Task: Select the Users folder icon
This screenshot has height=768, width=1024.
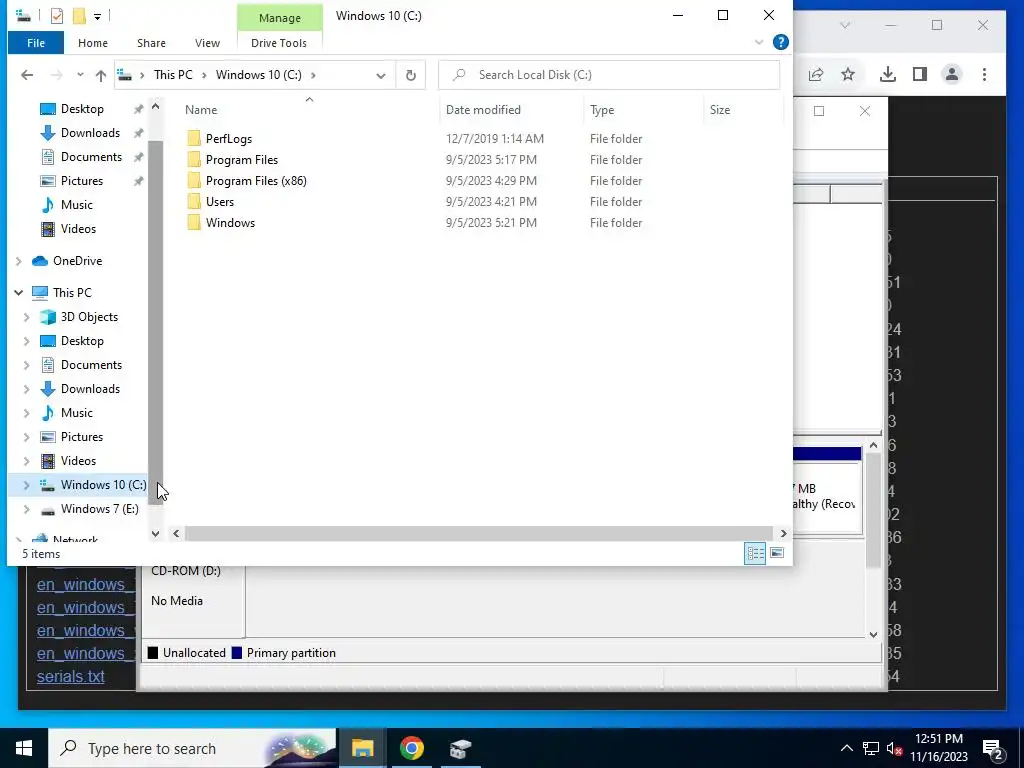Action: (194, 201)
